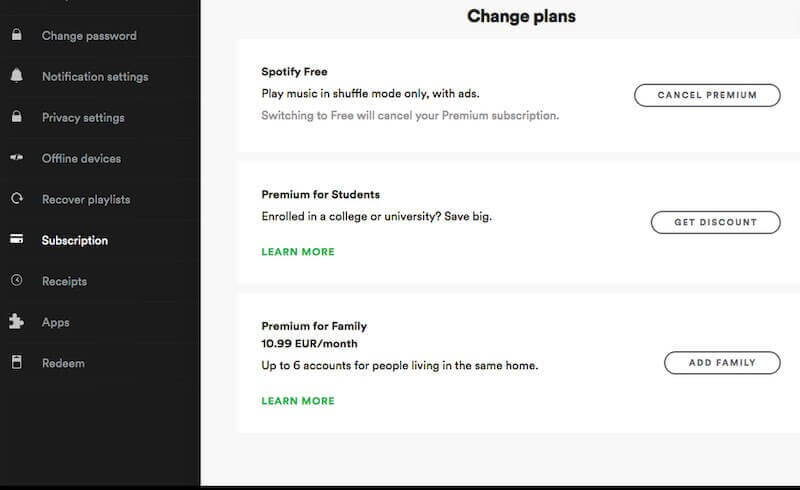Open Change password in the sidebar

[89, 36]
